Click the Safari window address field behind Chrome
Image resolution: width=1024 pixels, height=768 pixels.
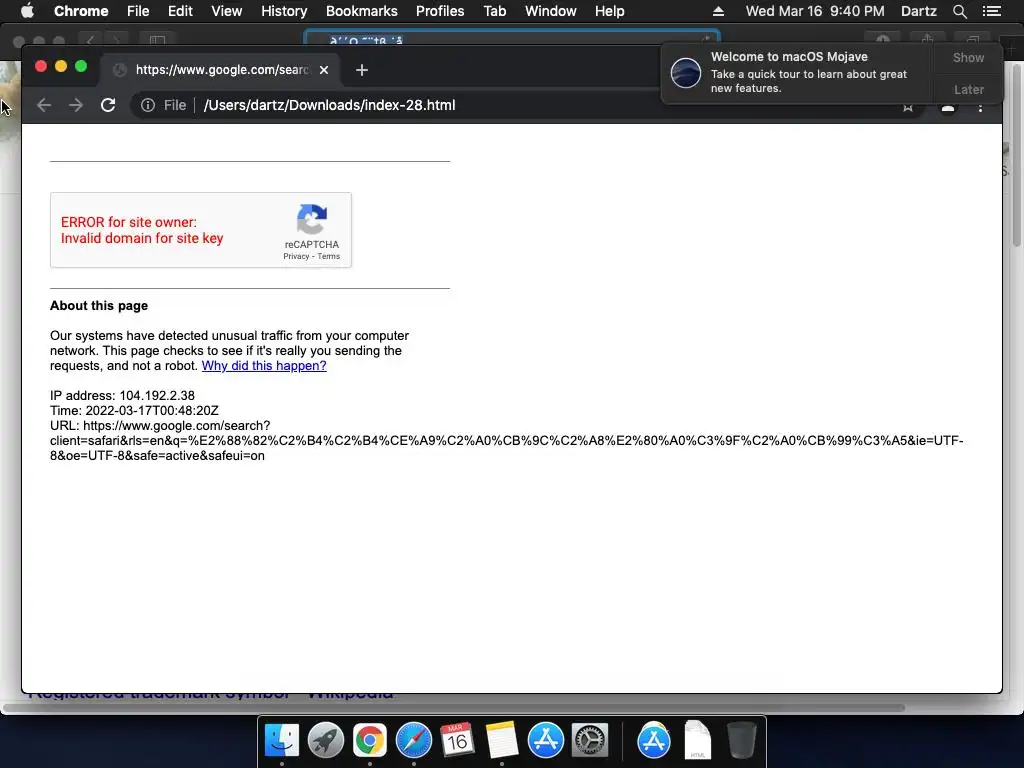511,39
